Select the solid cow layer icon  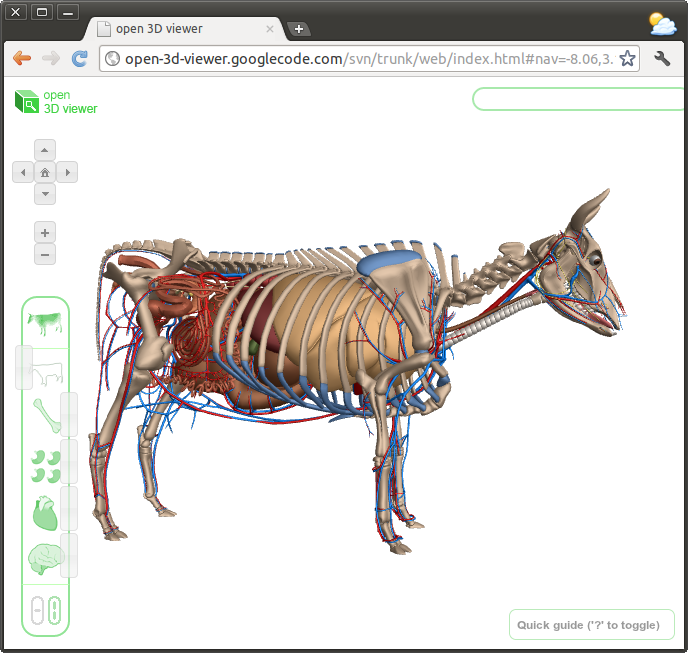(x=44, y=321)
